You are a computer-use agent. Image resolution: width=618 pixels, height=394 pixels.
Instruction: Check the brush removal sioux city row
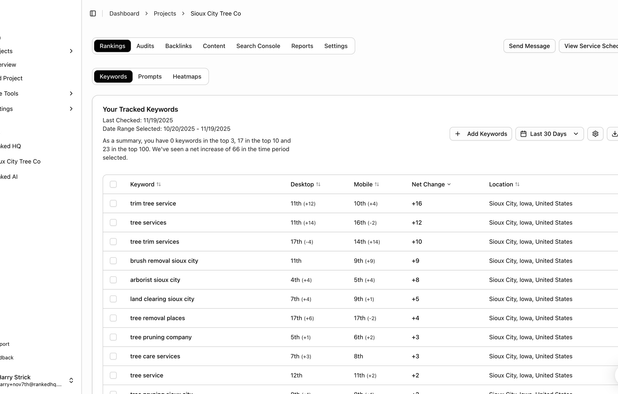point(113,261)
